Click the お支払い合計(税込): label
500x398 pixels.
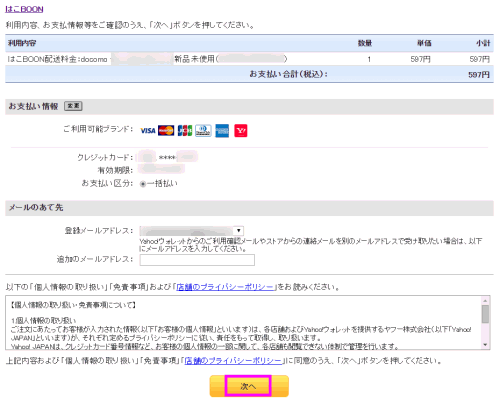point(288,74)
